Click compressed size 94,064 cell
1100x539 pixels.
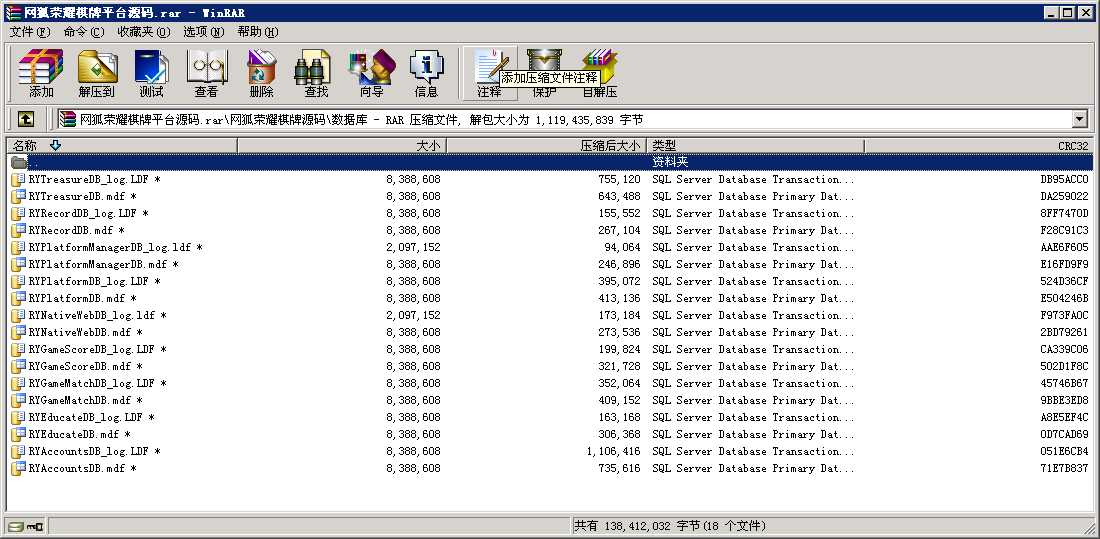coord(622,247)
